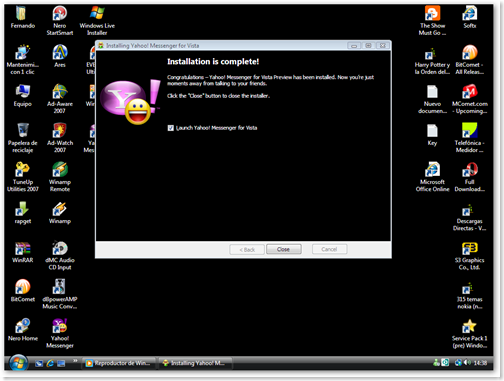
Task: Click the Back button in the installer
Action: 247,249
